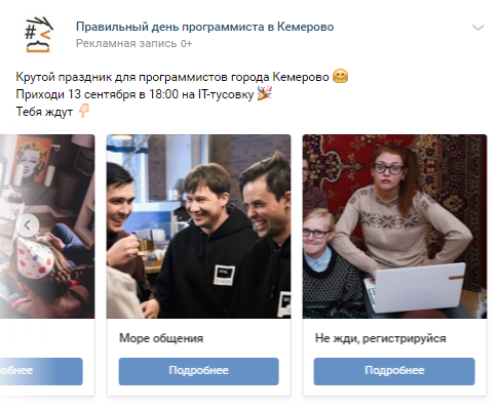Go to the previous carousel card arrow
The width and height of the screenshot is (500, 412).
(x=28, y=226)
